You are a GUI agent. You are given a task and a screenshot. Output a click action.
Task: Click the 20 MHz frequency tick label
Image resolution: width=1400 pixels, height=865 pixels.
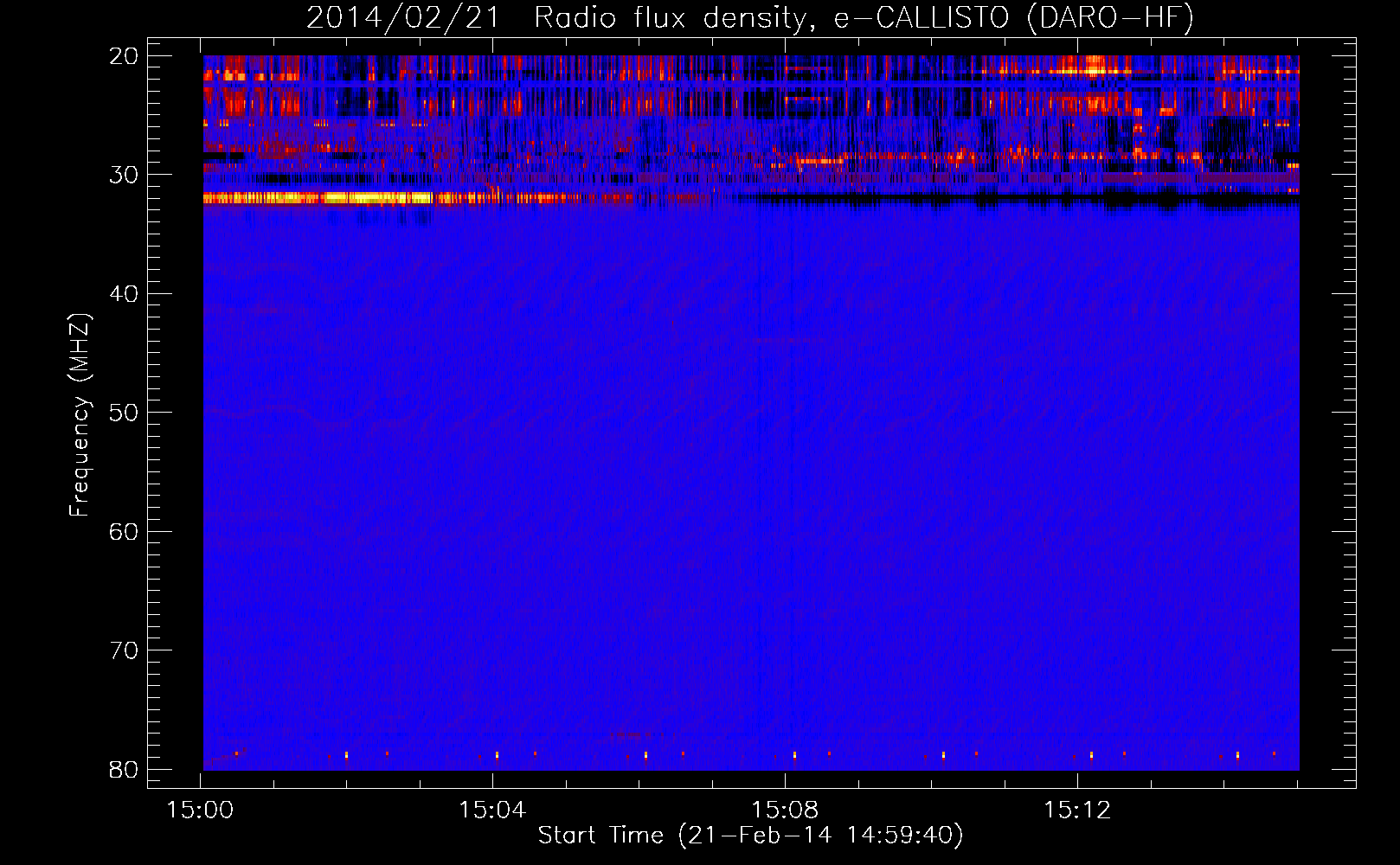click(x=124, y=56)
